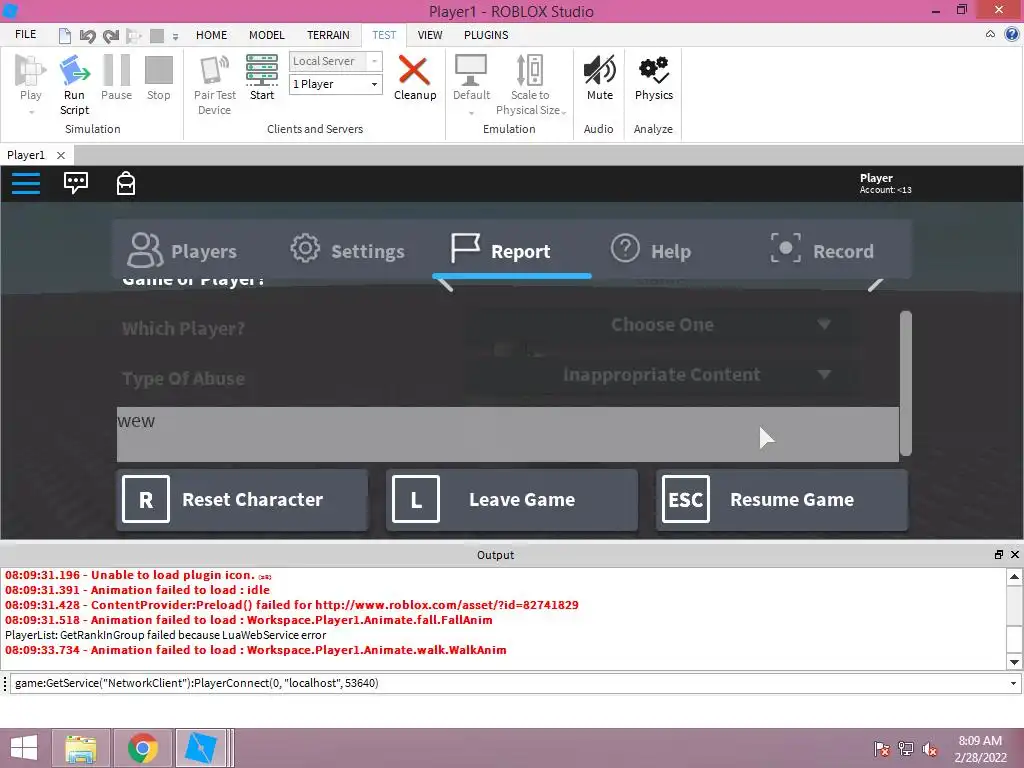Screen dimensions: 1024x768
Task: Open File Explorer from the taskbar
Action: [x=81, y=748]
